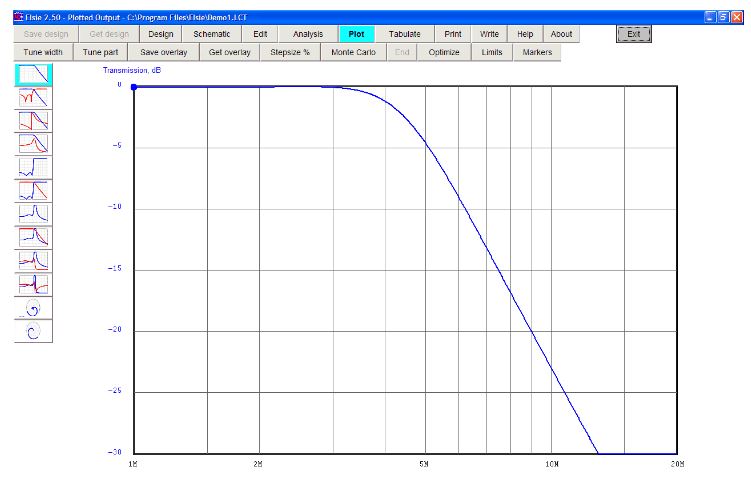The height and width of the screenshot is (490, 751).
Task: Open the Stepsize % setting
Action: pyautogui.click(x=290, y=52)
